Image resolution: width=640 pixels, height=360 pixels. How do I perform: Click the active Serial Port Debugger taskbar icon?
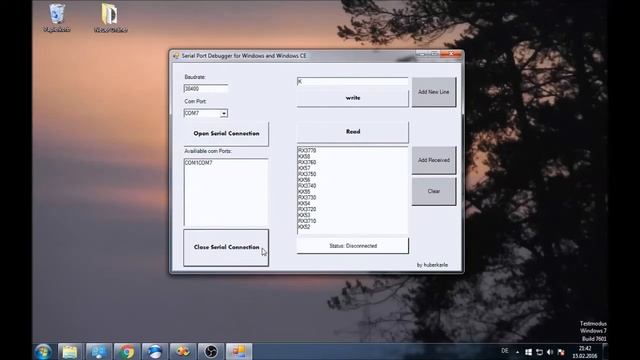click(x=239, y=351)
